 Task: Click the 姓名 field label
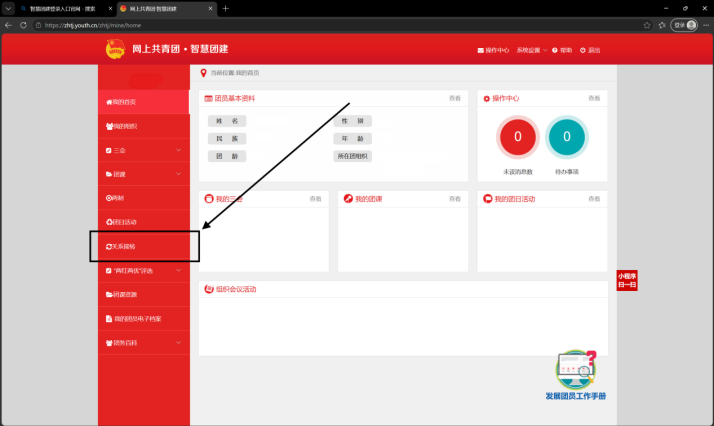(x=227, y=121)
